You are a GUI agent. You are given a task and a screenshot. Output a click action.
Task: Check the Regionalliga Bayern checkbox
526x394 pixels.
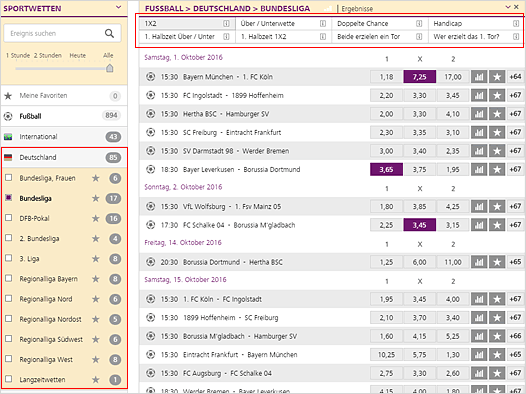click(x=9, y=278)
